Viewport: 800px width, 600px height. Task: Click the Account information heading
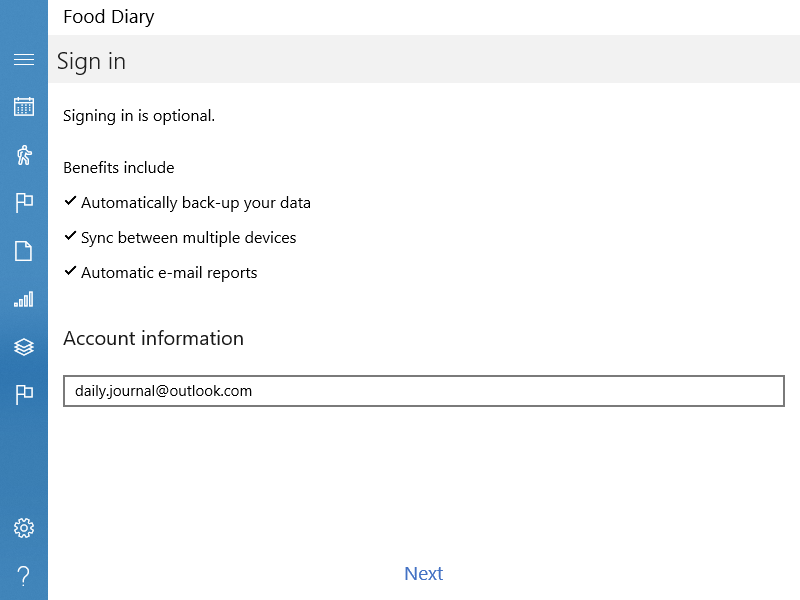coord(153,338)
